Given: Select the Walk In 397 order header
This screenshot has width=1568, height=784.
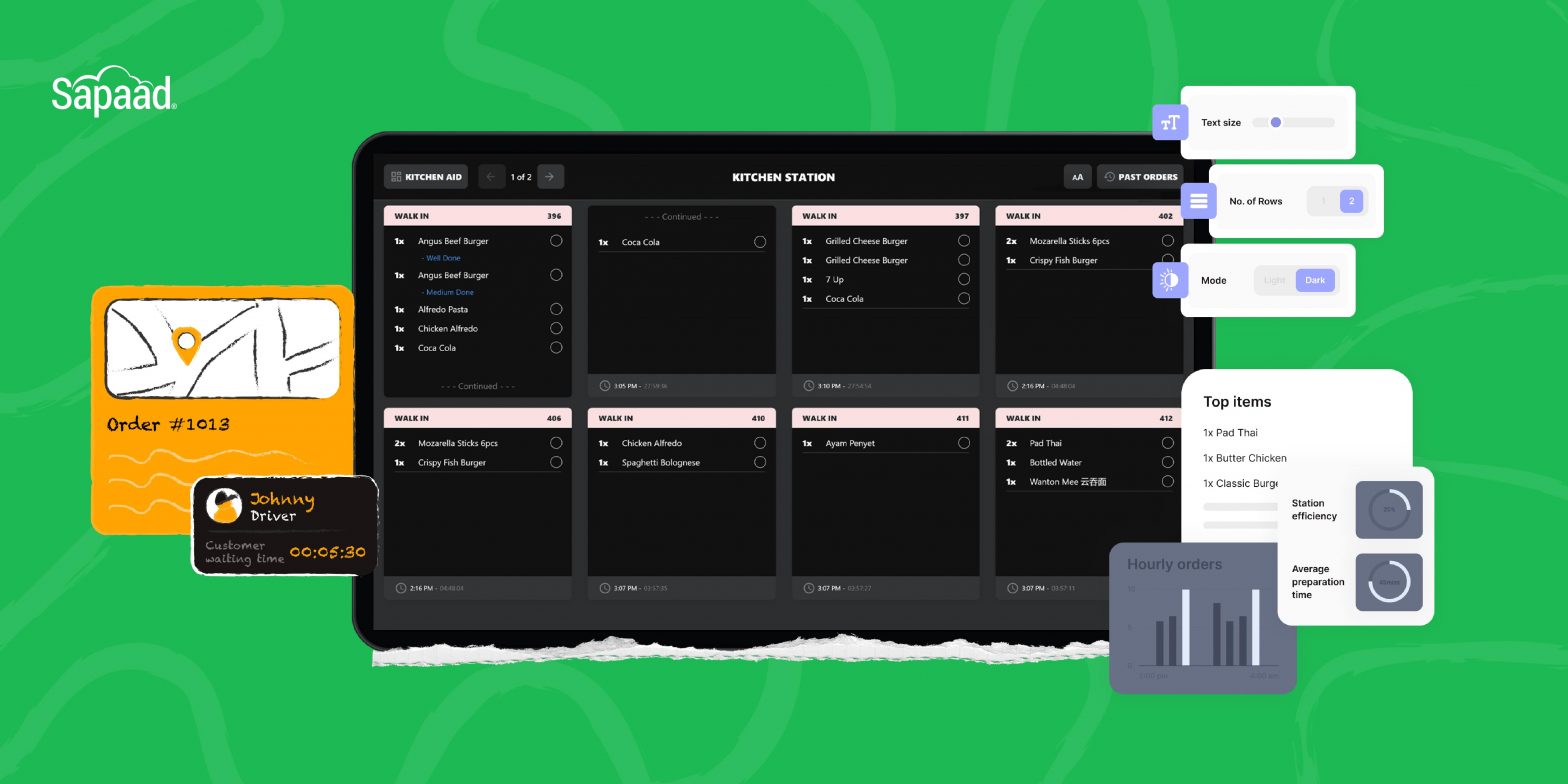Looking at the screenshot, I should (x=886, y=216).
